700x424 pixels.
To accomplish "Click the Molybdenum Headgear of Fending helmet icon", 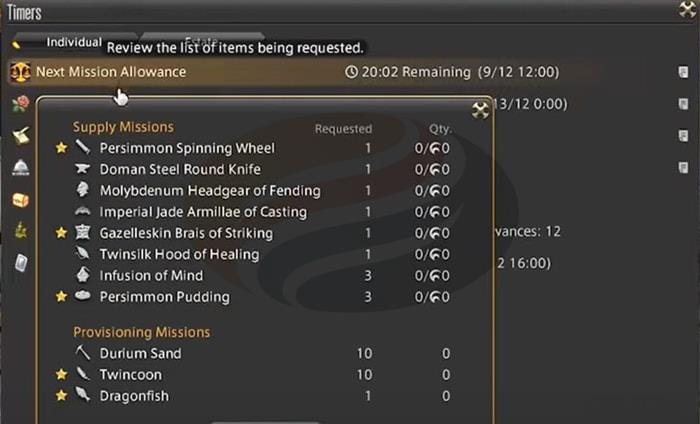I will 83,190.
